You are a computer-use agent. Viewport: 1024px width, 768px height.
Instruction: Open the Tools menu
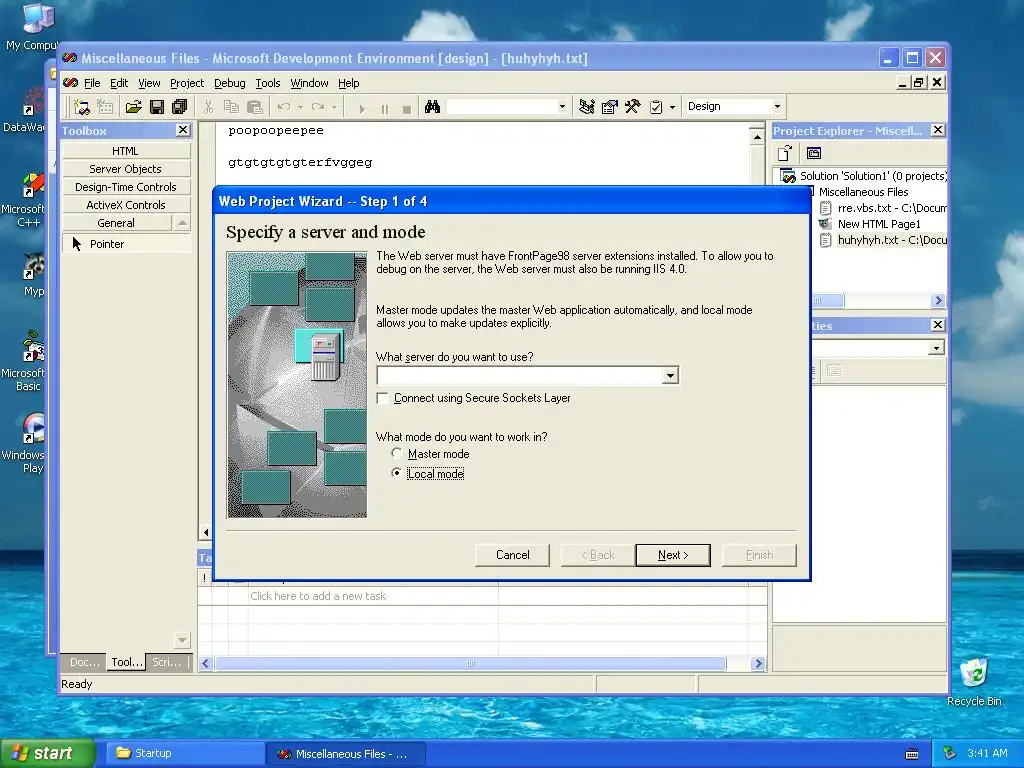tap(268, 83)
